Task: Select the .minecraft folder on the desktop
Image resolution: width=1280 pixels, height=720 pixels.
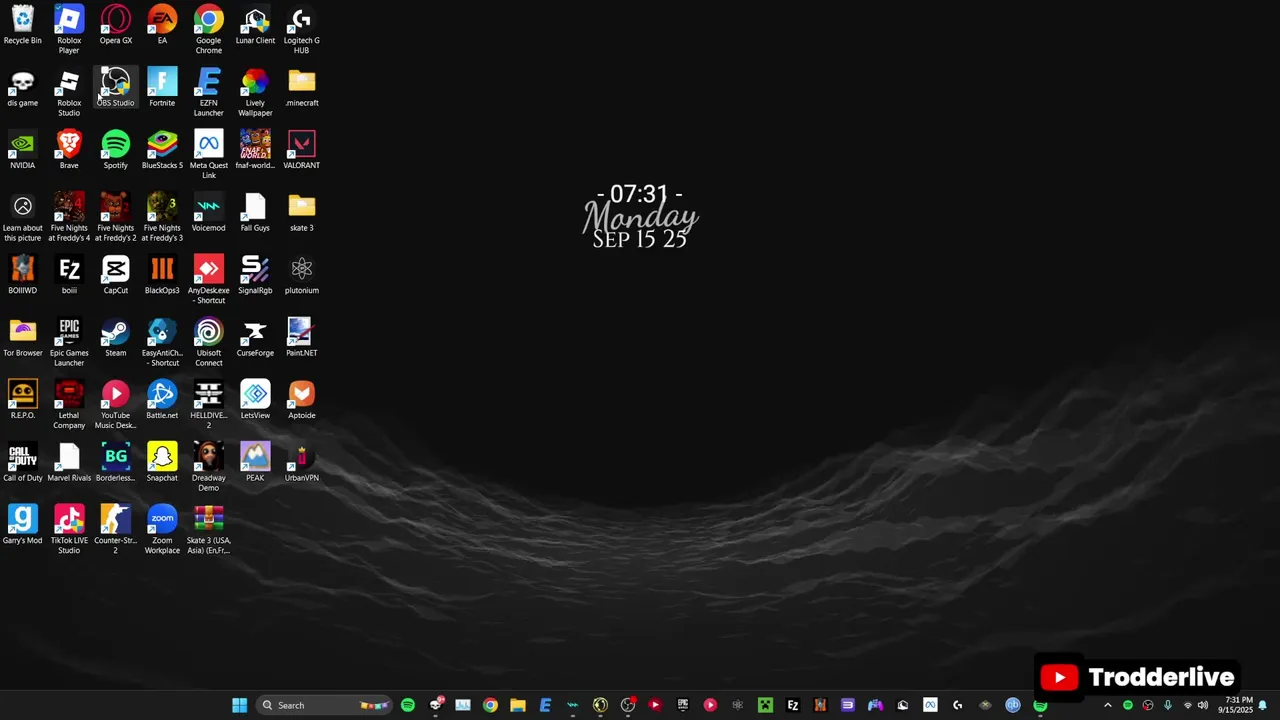Action: 301,89
